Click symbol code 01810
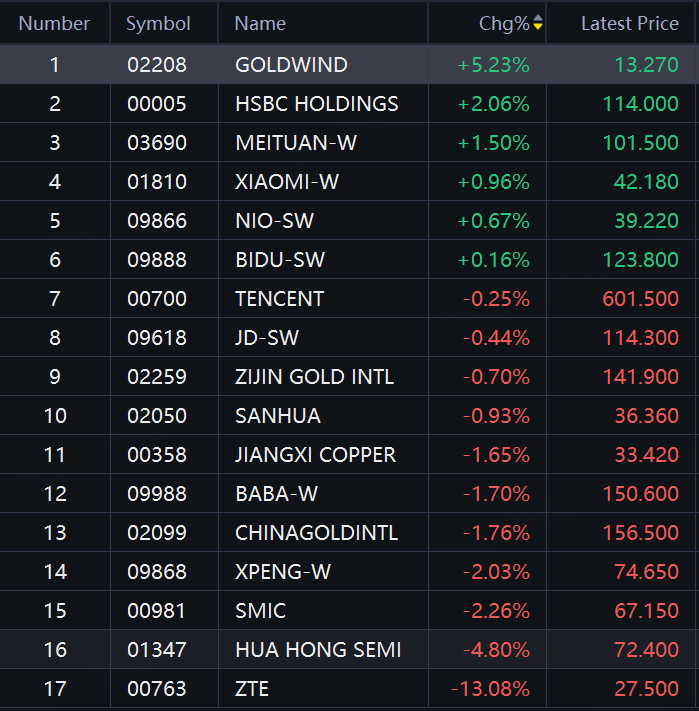The image size is (699, 711). click(157, 182)
